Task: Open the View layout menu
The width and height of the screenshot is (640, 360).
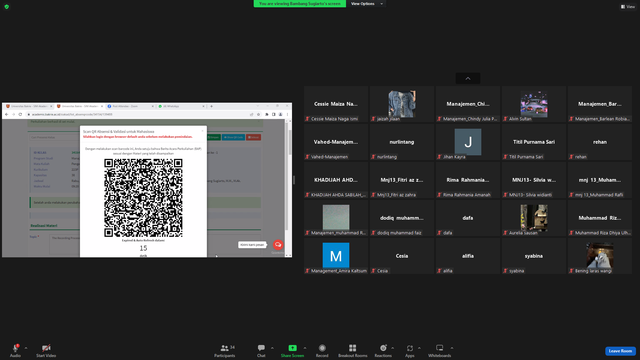Action: [628, 7]
